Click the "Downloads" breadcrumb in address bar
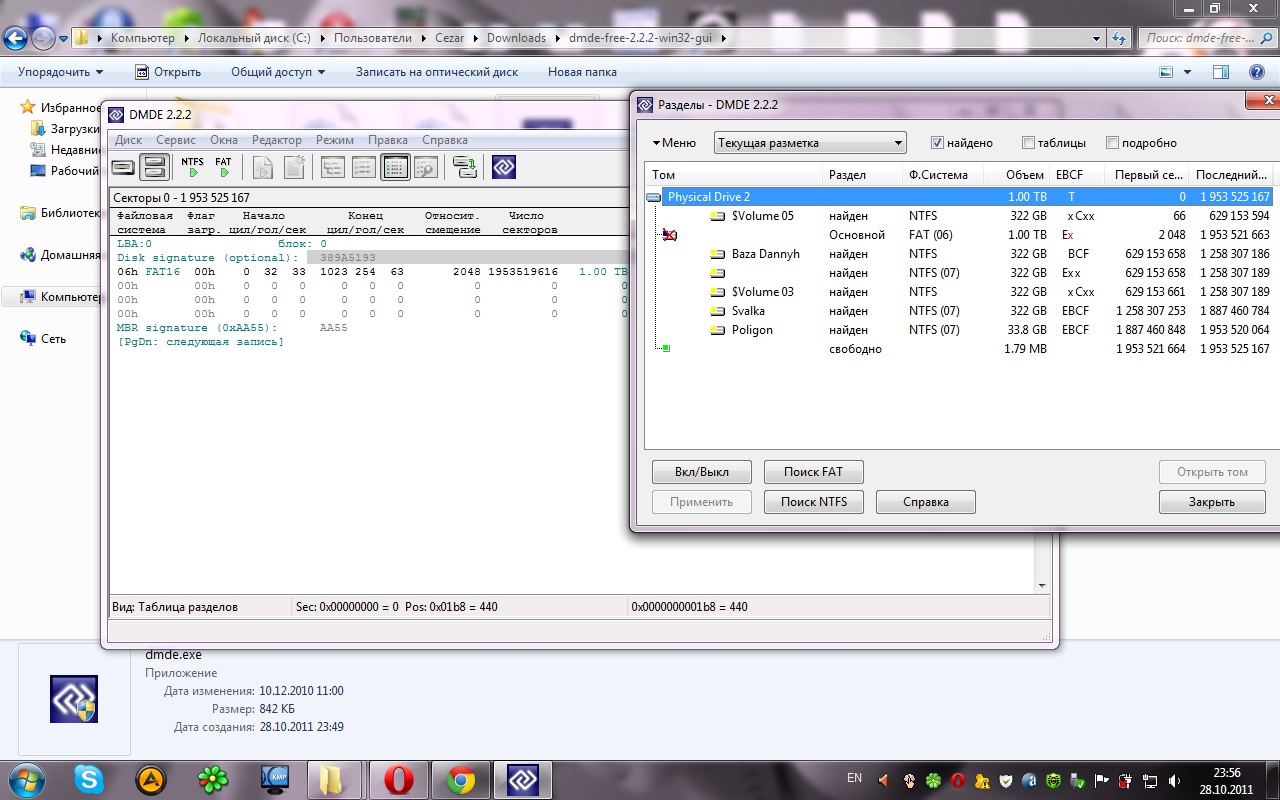 [516, 38]
